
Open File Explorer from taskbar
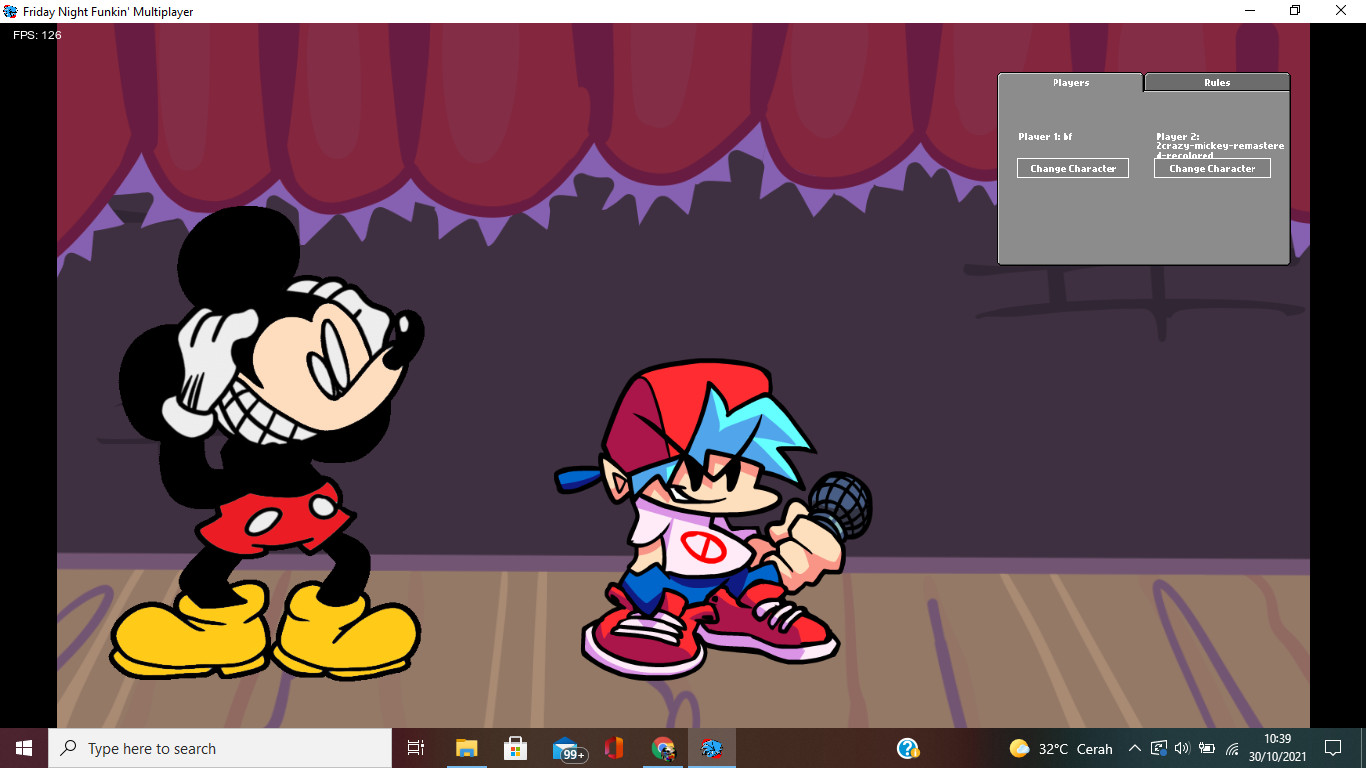(x=466, y=748)
